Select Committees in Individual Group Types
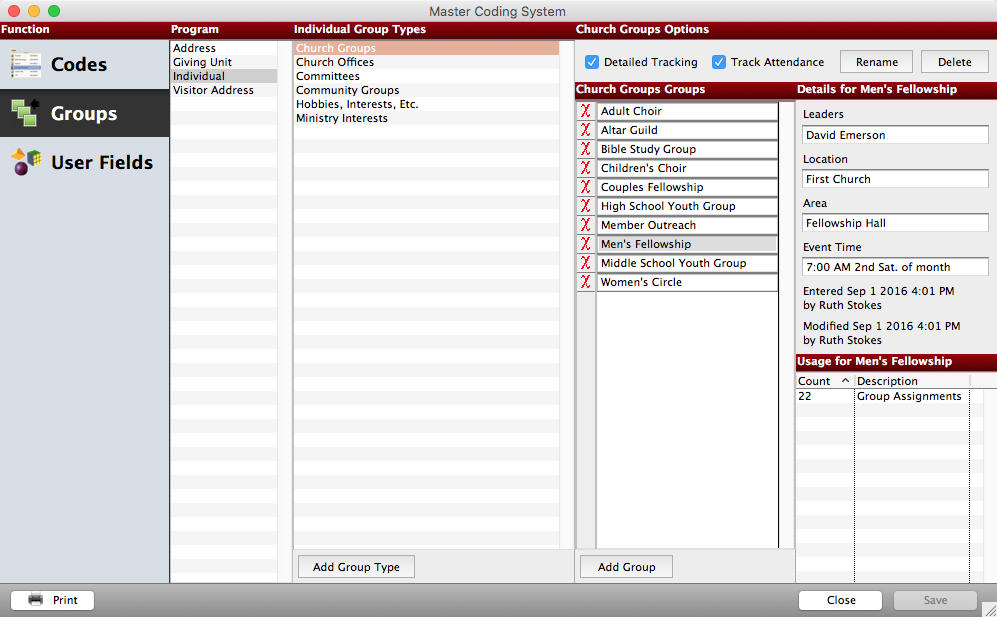This screenshot has width=997, height=617. pos(327,76)
